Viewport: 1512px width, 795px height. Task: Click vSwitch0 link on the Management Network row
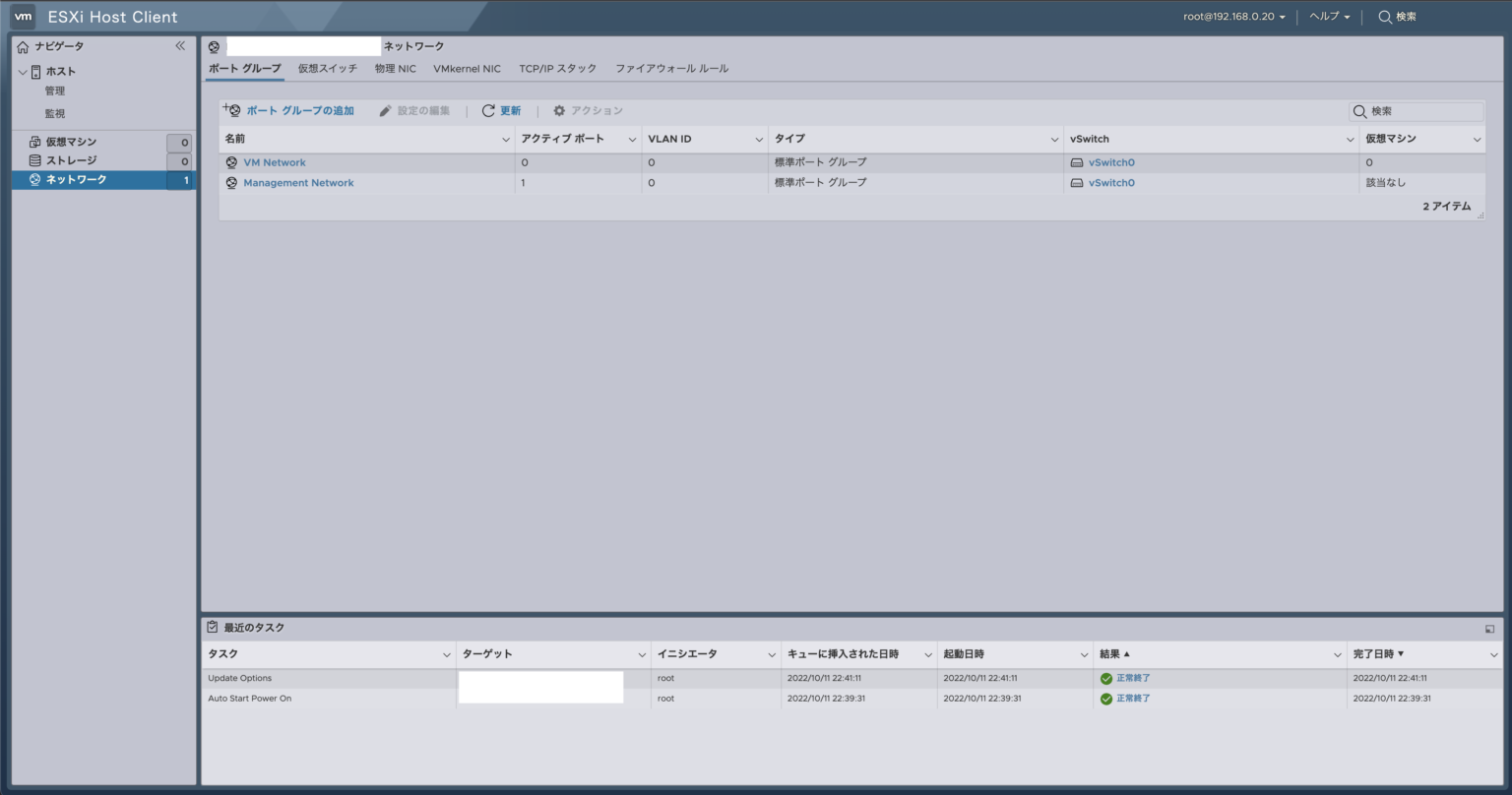click(x=1113, y=182)
